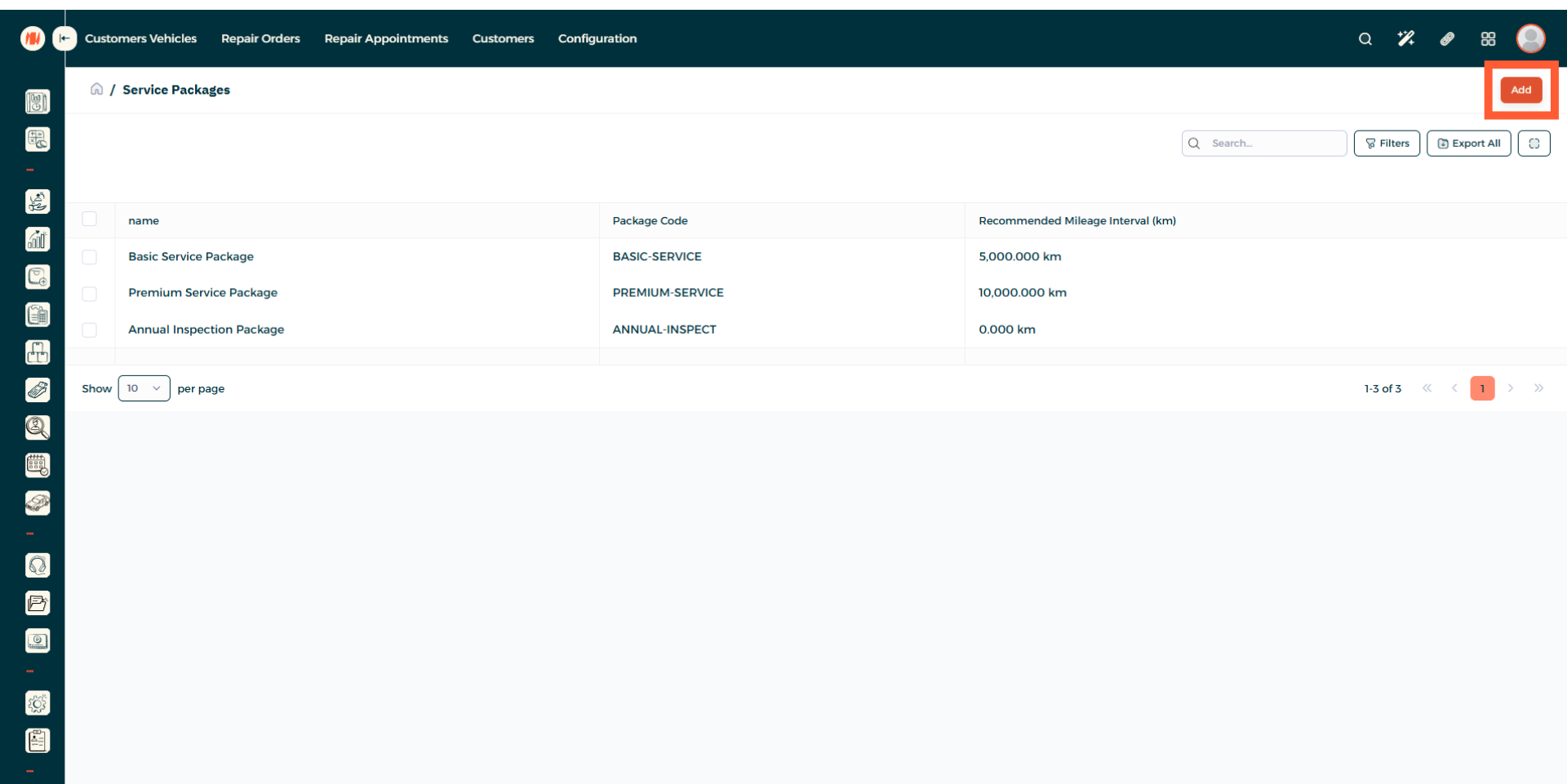
Task: Click the home breadcrumb icon
Action: pyautogui.click(x=96, y=89)
